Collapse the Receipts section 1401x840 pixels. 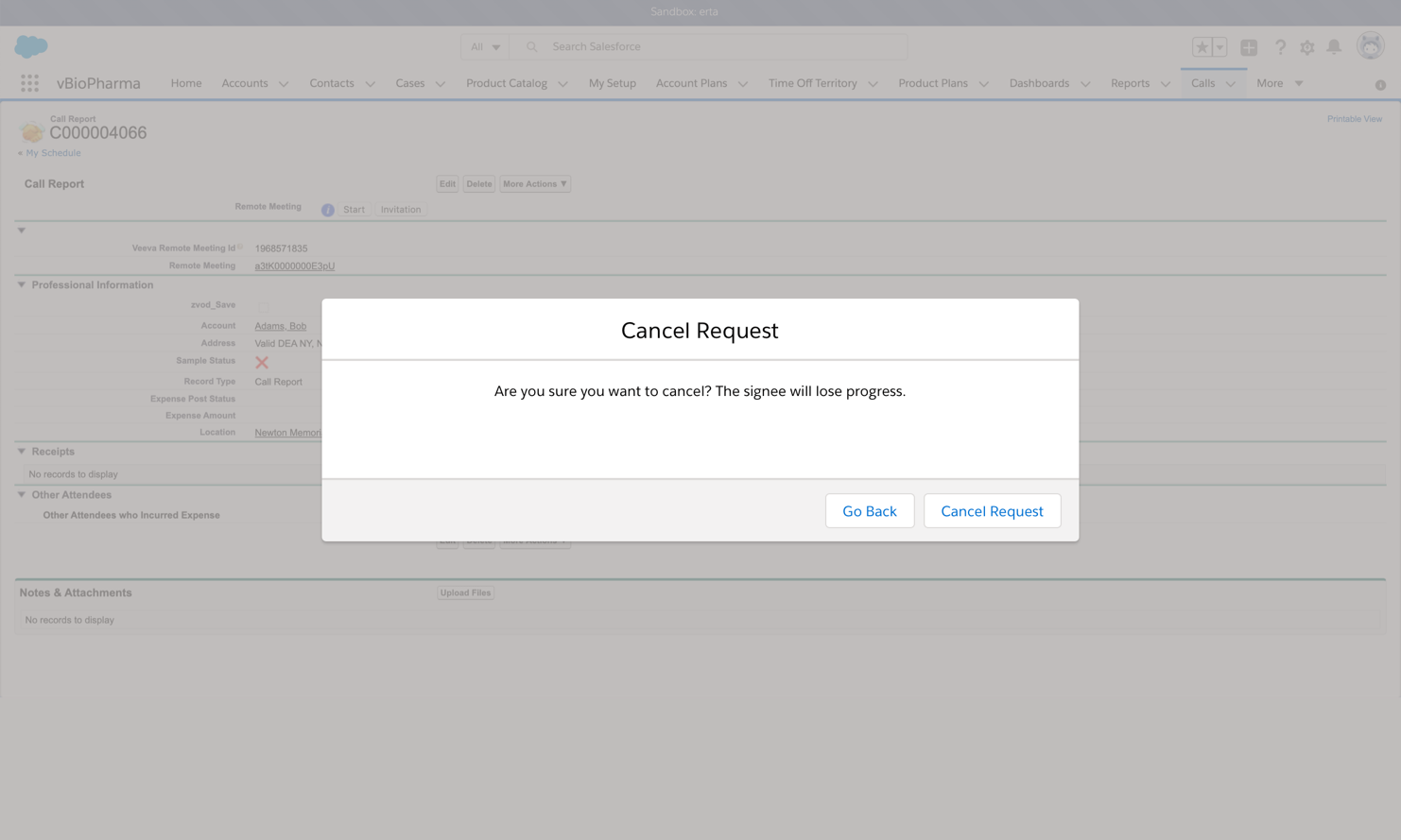[x=22, y=452]
